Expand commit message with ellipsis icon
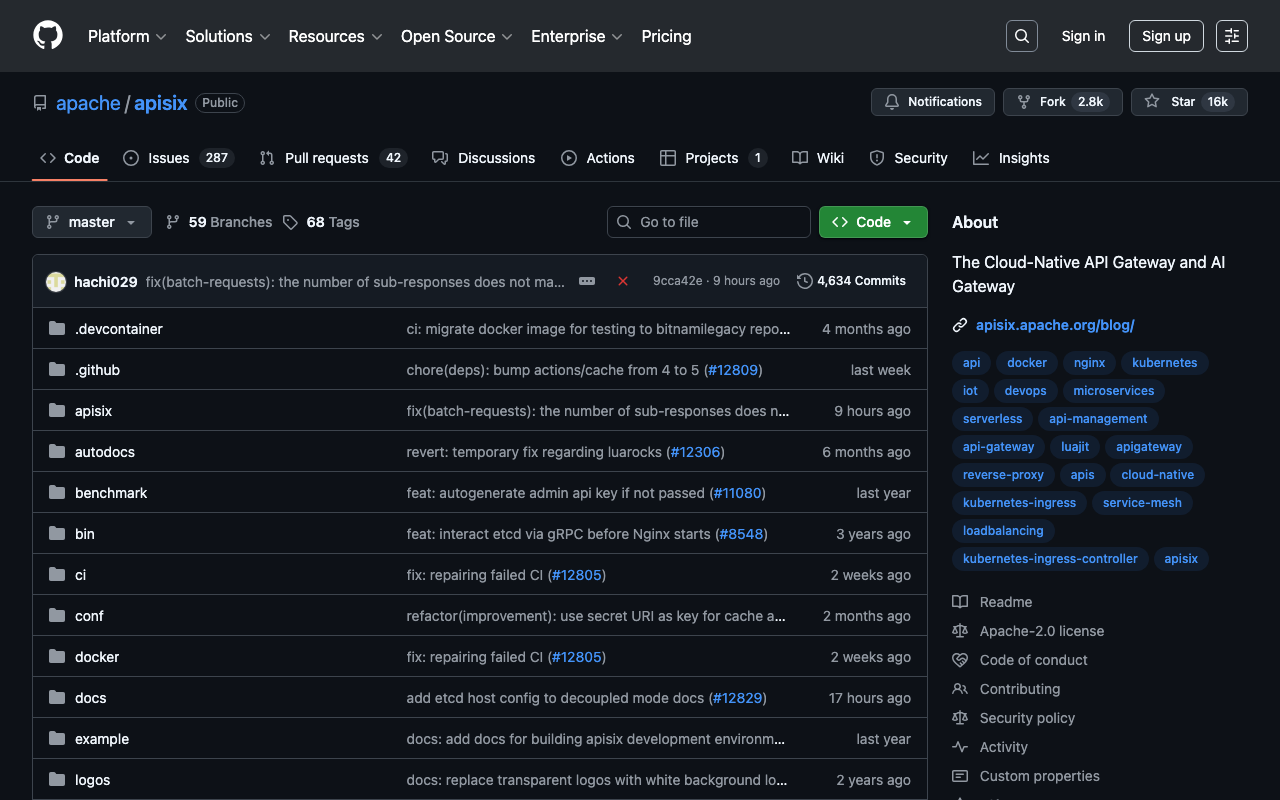1280x800 pixels. click(x=587, y=281)
